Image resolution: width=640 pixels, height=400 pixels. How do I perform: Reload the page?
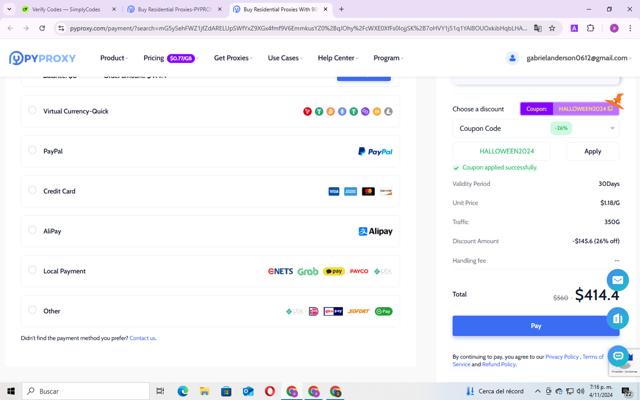[x=42, y=28]
